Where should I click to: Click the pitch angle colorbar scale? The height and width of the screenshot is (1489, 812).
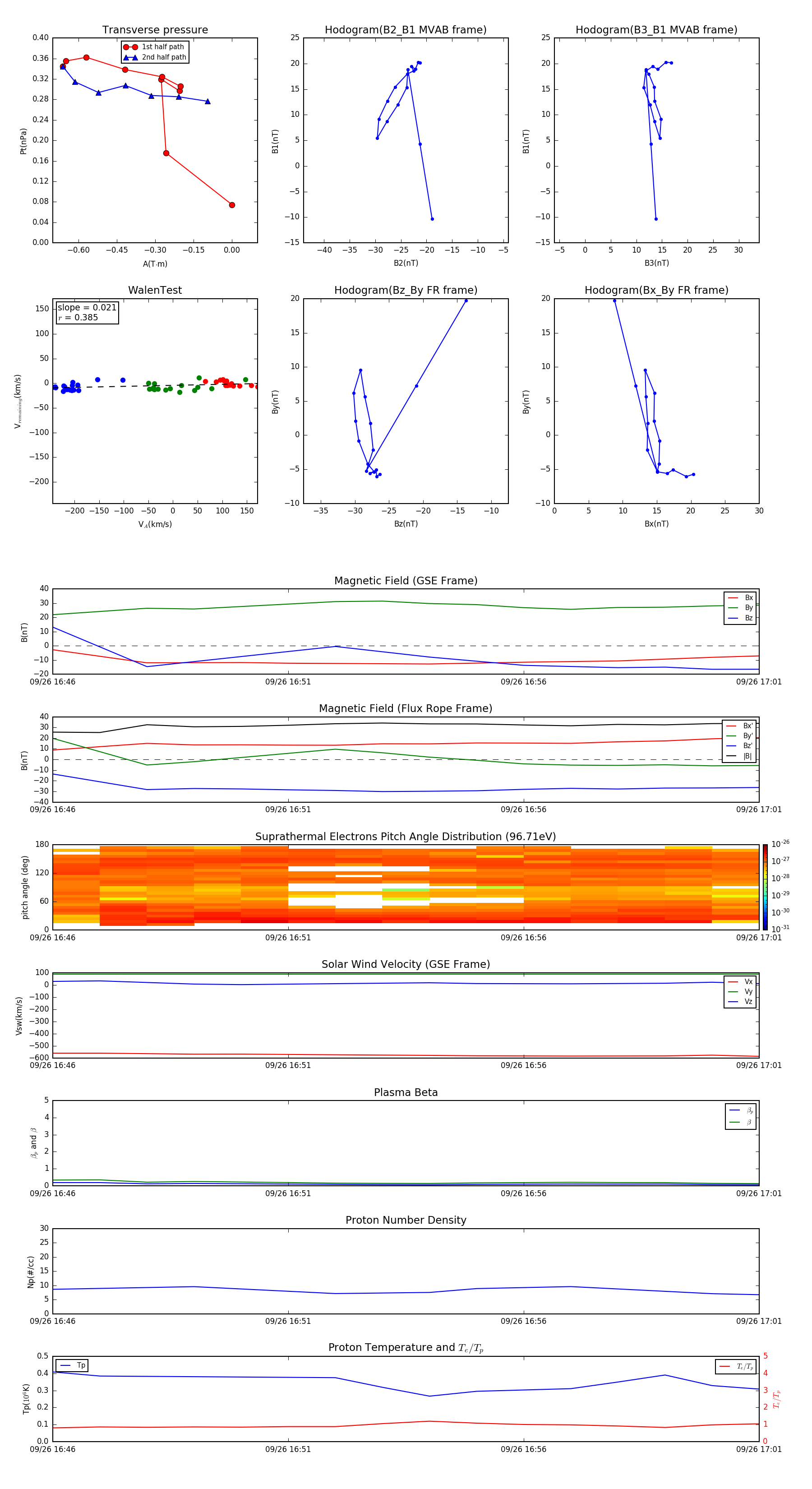click(x=765, y=887)
